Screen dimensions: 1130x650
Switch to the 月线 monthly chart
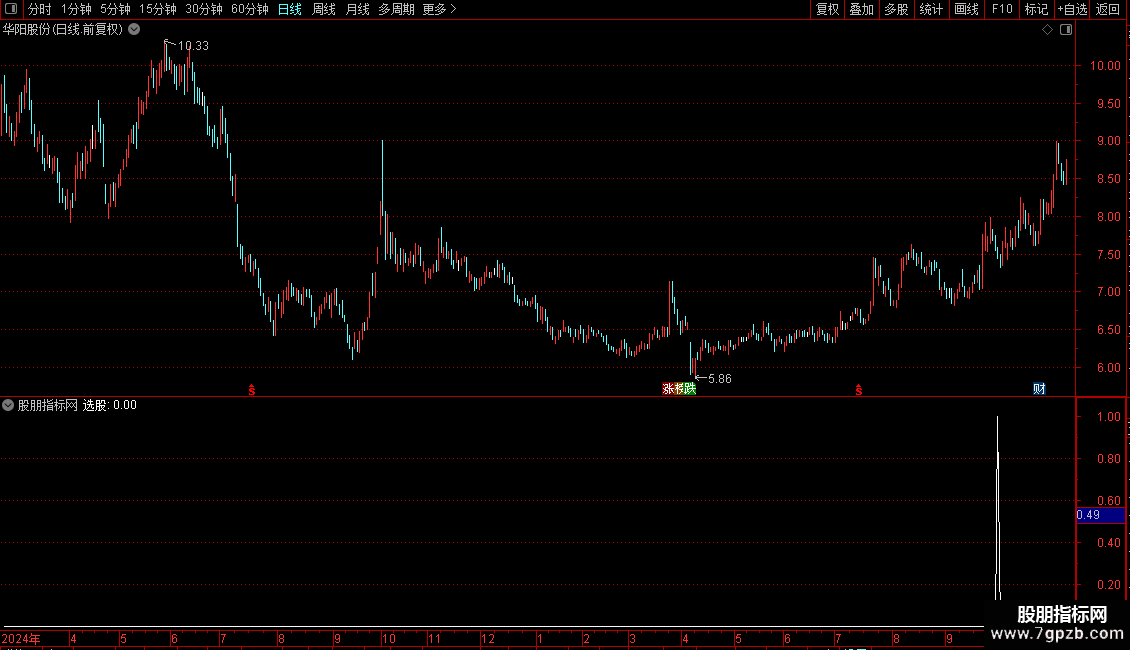tap(357, 9)
